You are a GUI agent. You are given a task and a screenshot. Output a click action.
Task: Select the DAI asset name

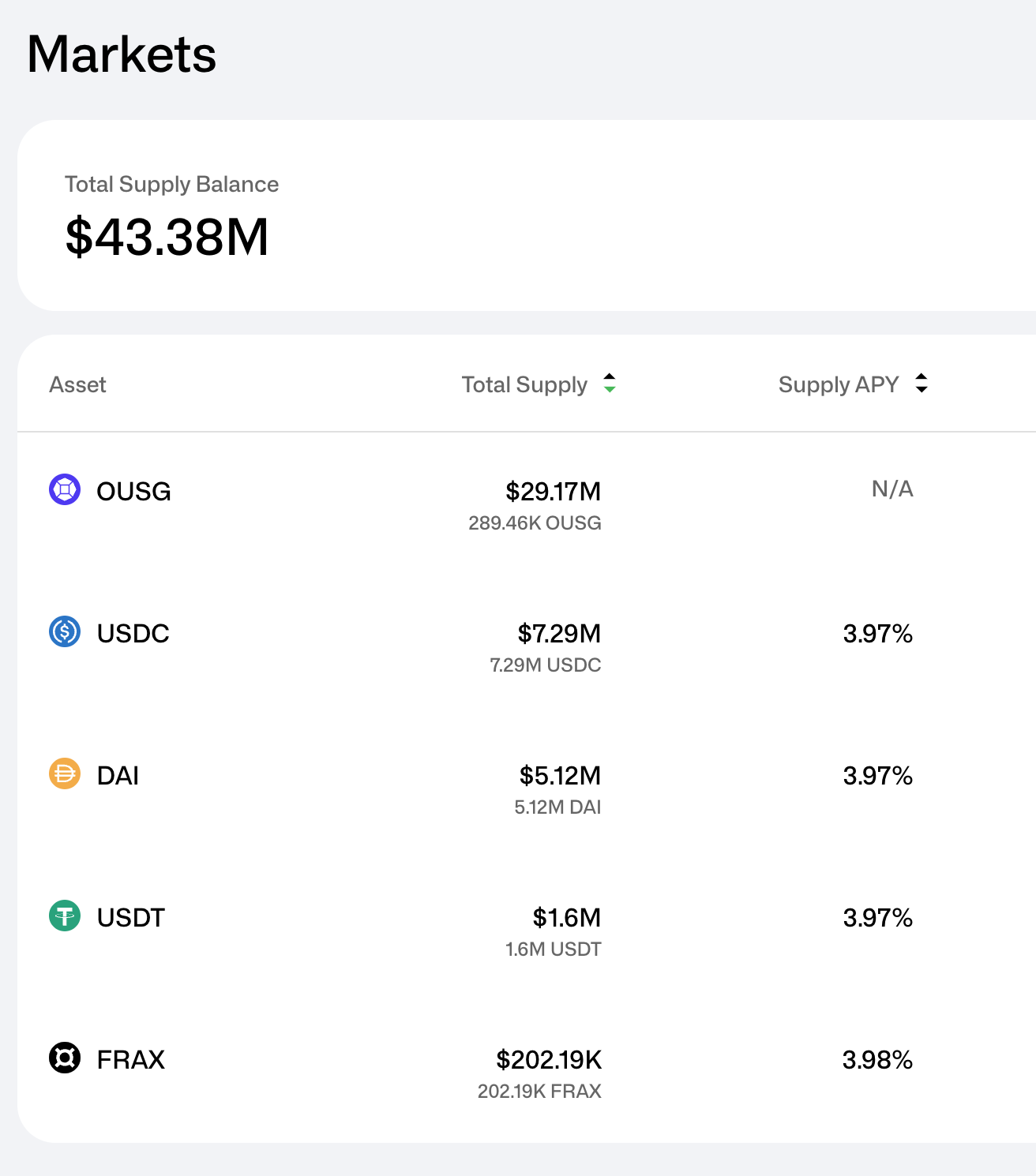(x=118, y=776)
